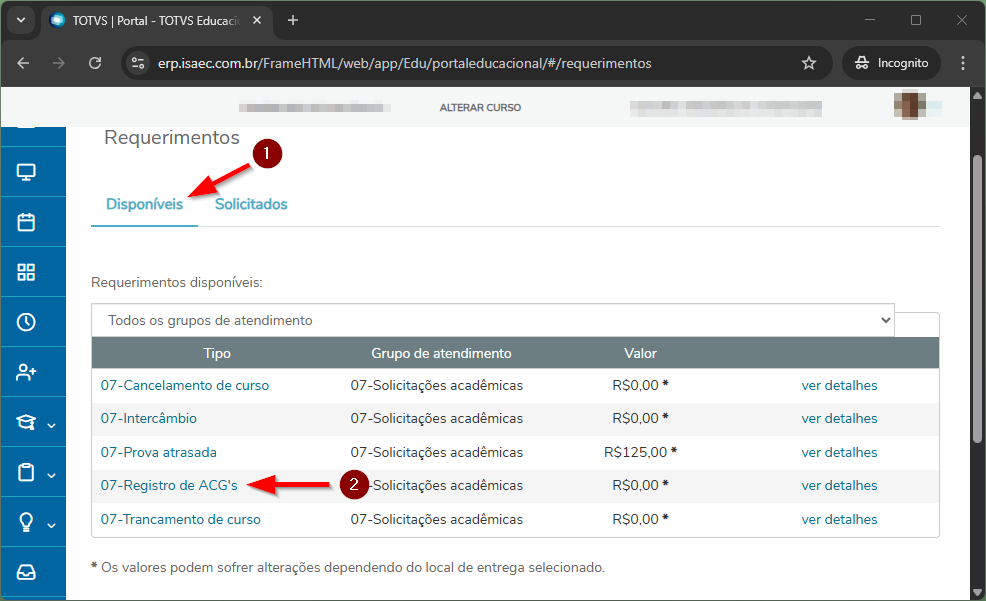Click the add-user sidebar icon
Viewport: 986px width, 601px height.
27,372
